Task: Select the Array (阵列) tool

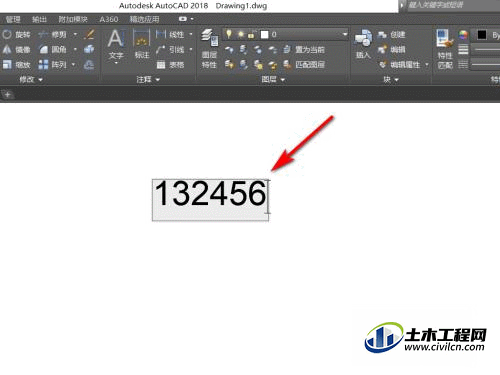Action: coord(53,65)
